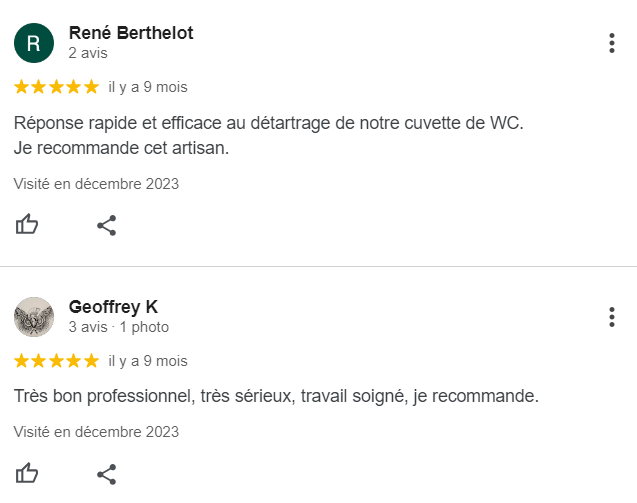Open Geoffrey K's profile picture thumbnail

click(x=34, y=317)
